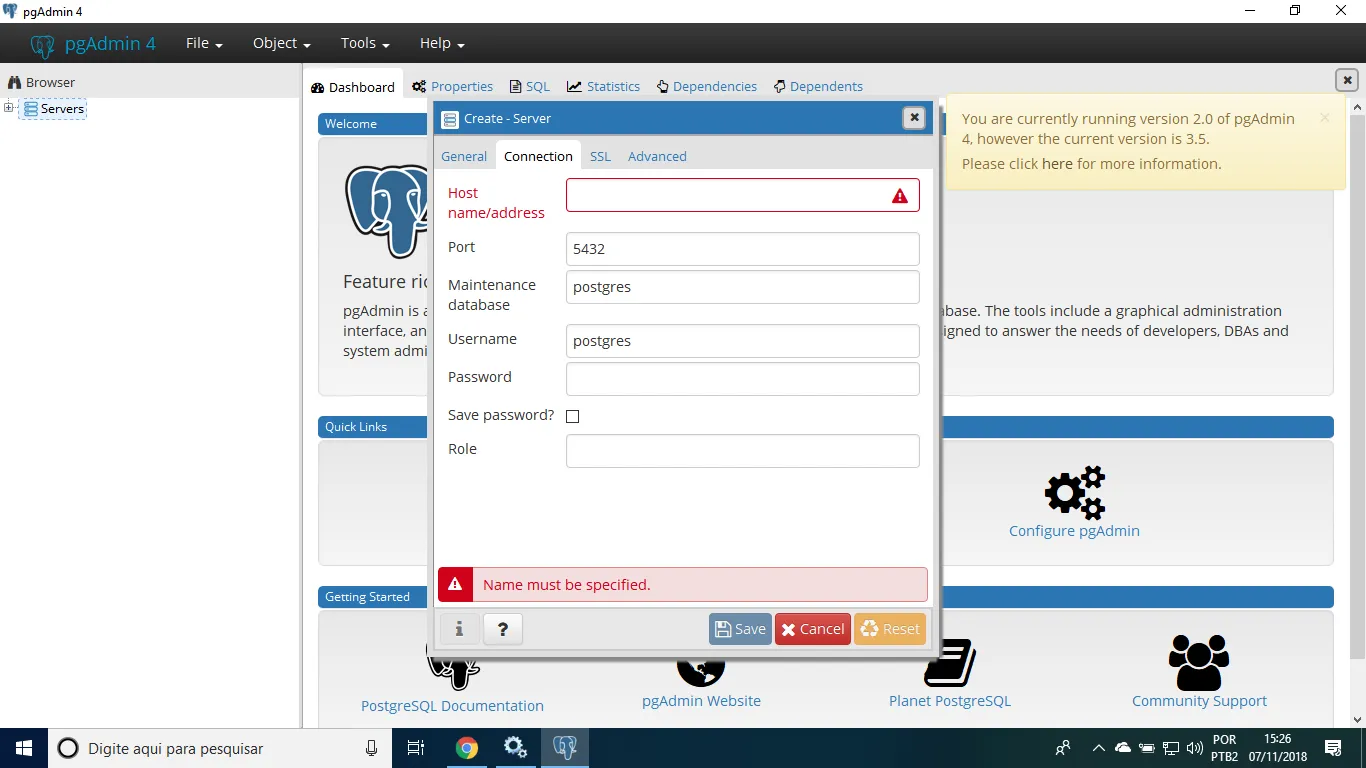
Task: Click the info button in the dialog footer
Action: coord(459,629)
